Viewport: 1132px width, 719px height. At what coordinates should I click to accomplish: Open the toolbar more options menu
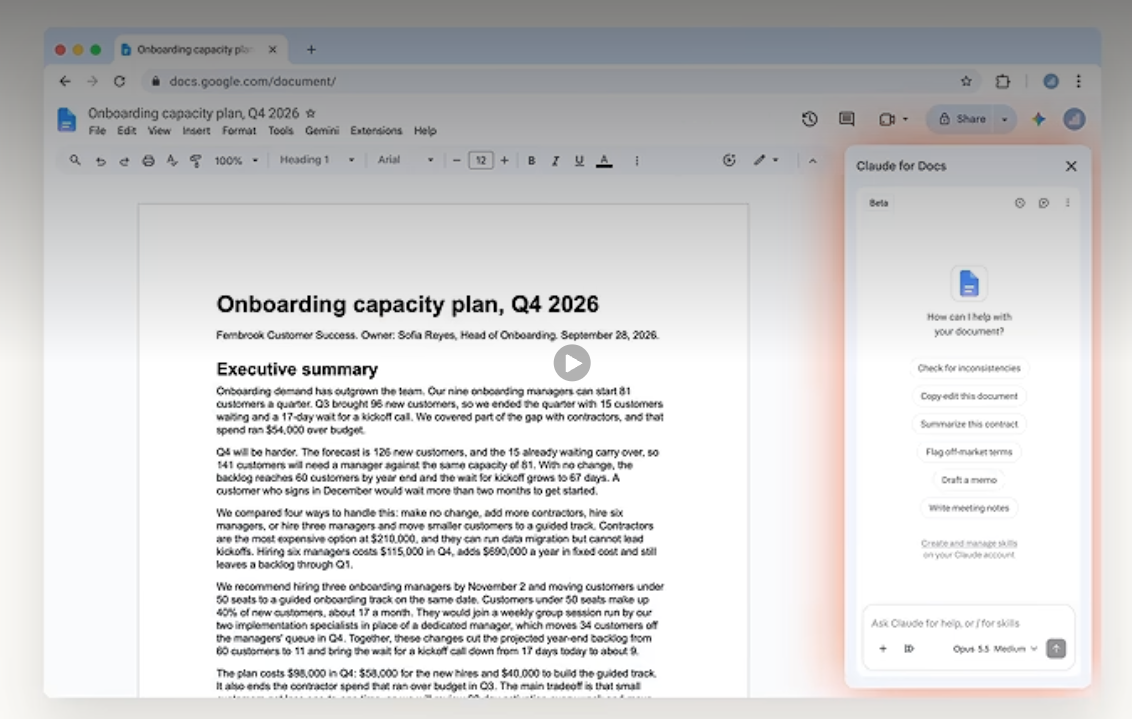click(637, 161)
